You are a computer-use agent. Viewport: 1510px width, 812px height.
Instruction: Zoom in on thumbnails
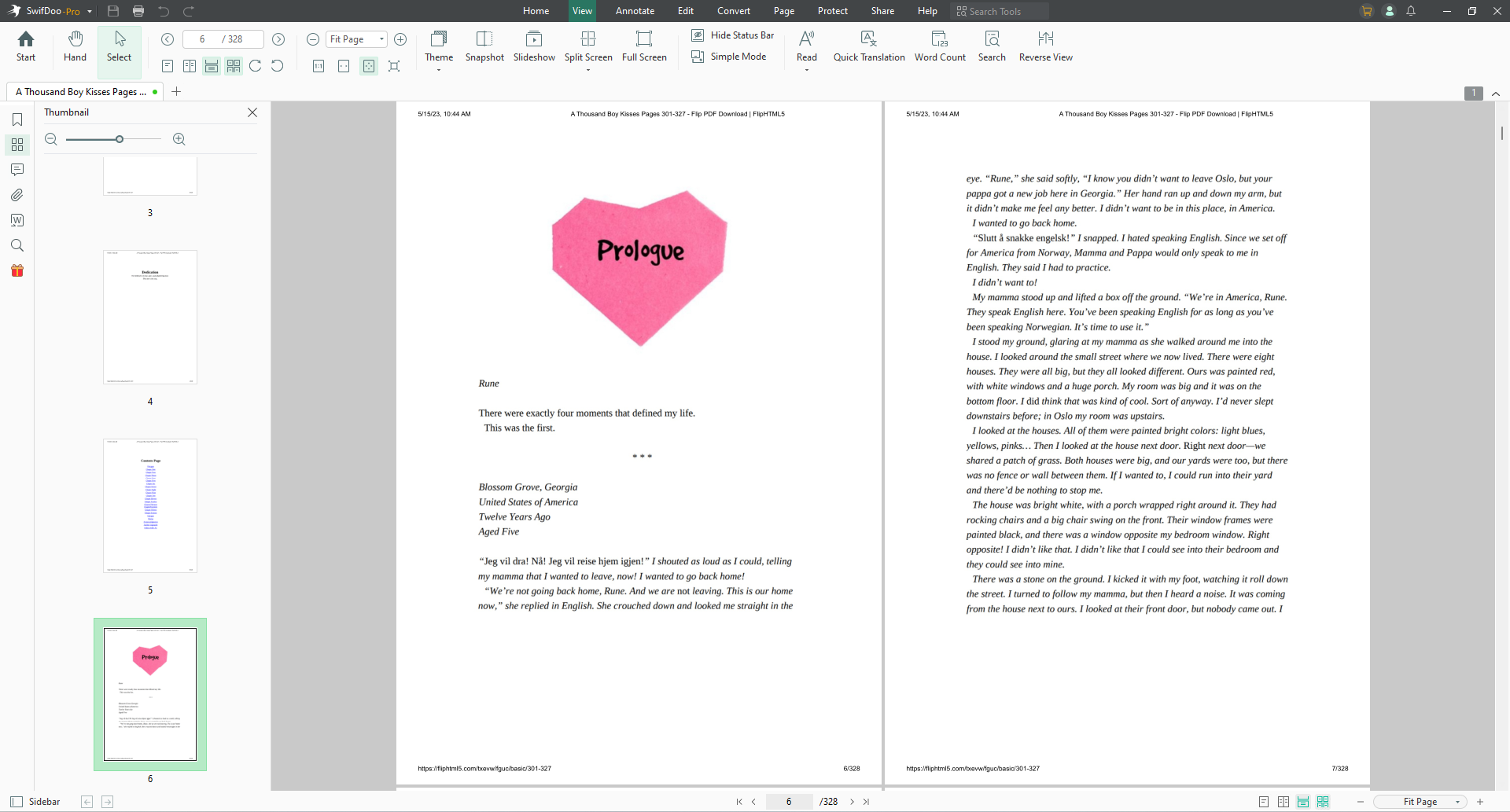pyautogui.click(x=179, y=139)
